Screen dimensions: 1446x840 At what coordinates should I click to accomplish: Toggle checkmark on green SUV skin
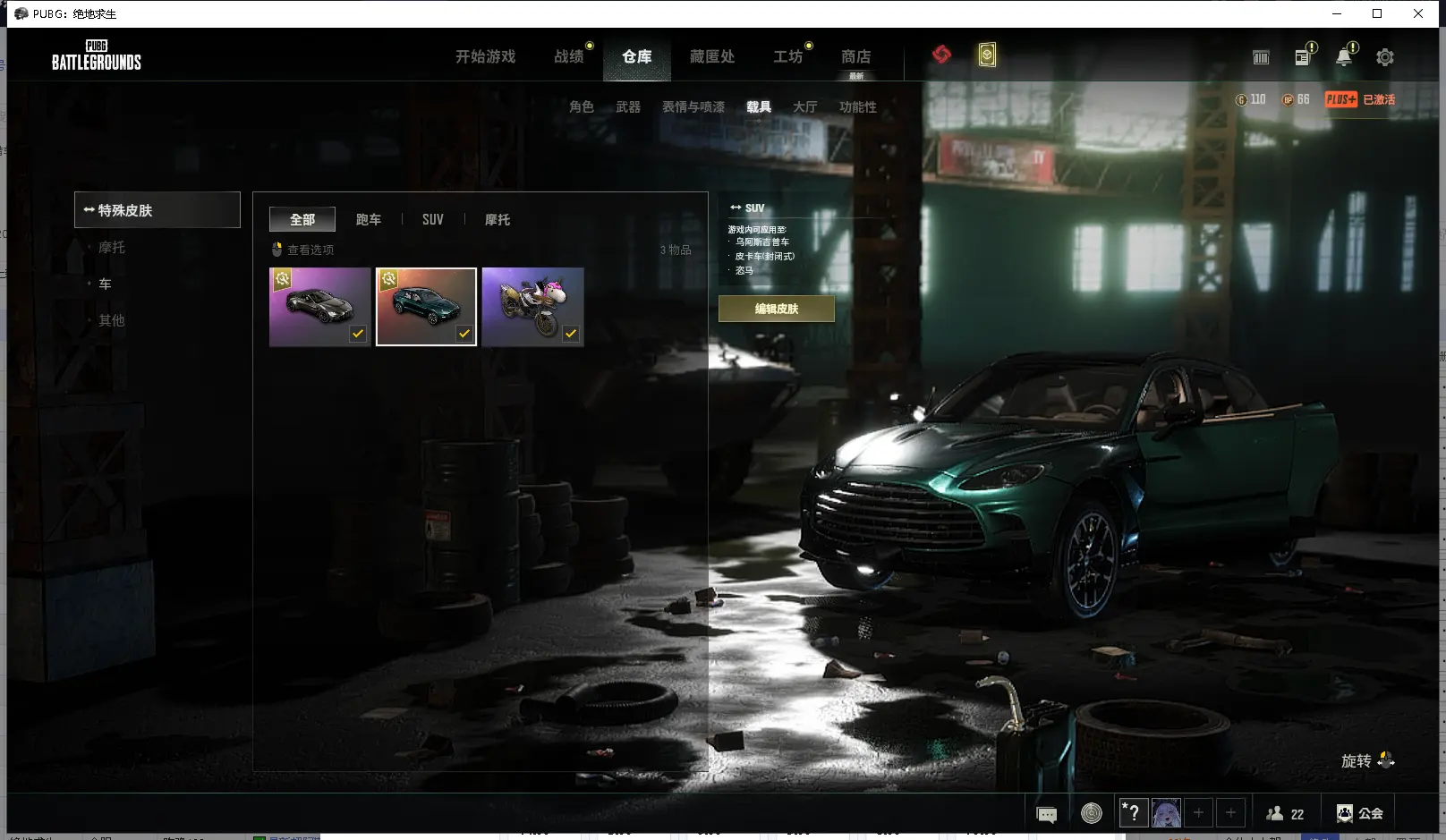pyautogui.click(x=464, y=334)
